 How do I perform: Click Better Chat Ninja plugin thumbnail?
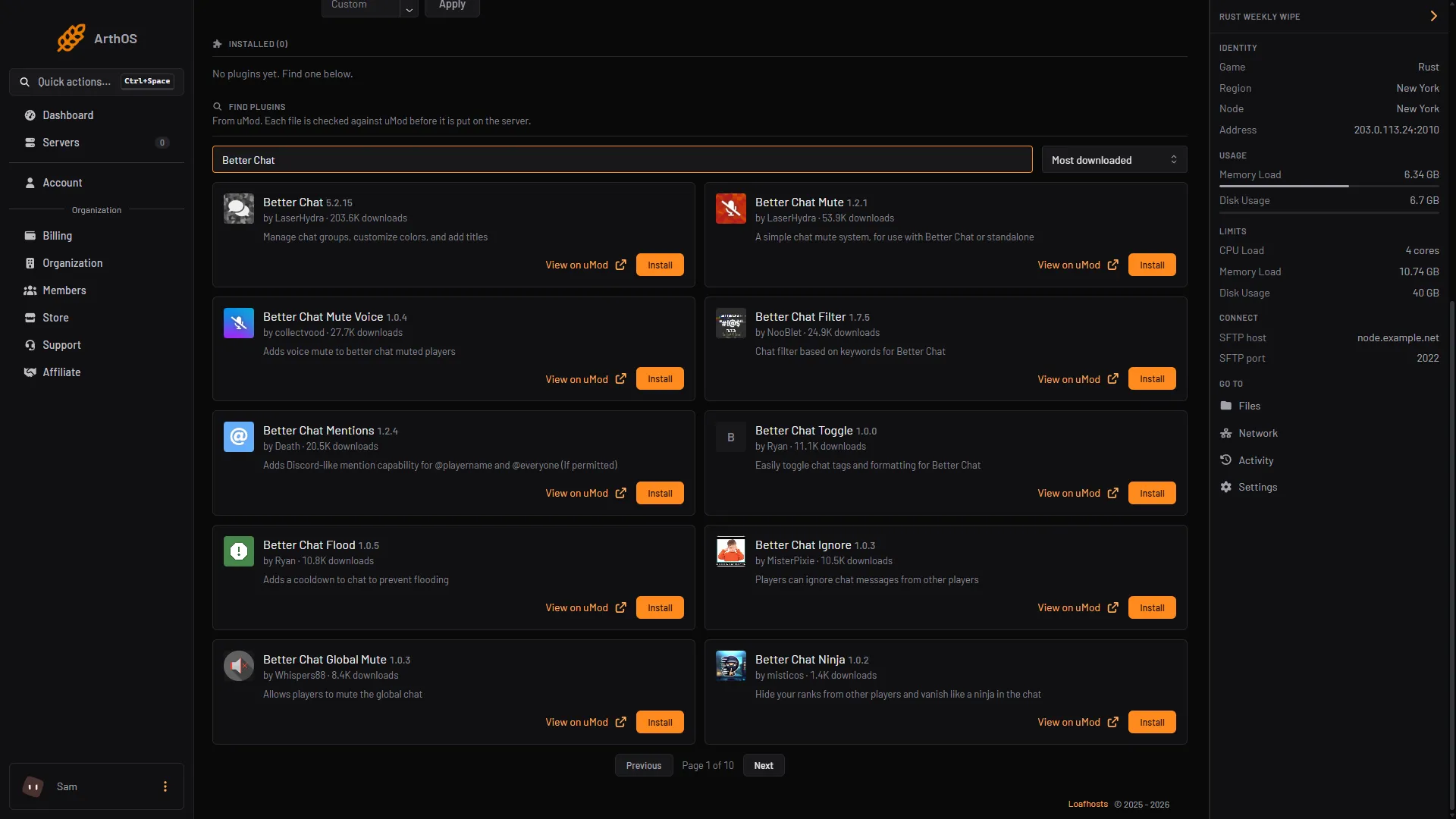point(731,666)
